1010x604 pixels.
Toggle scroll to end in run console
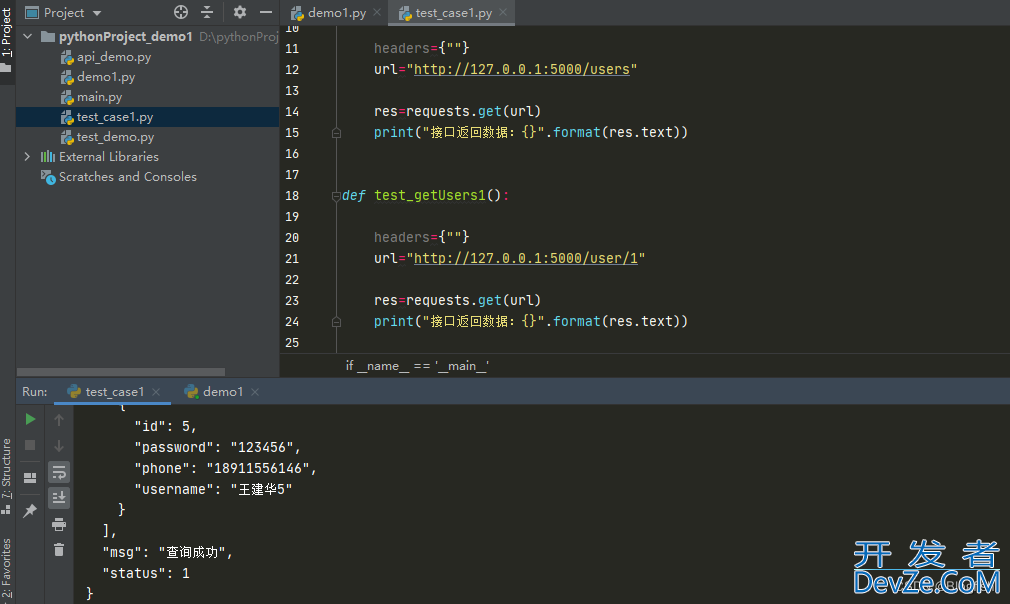tap(59, 498)
